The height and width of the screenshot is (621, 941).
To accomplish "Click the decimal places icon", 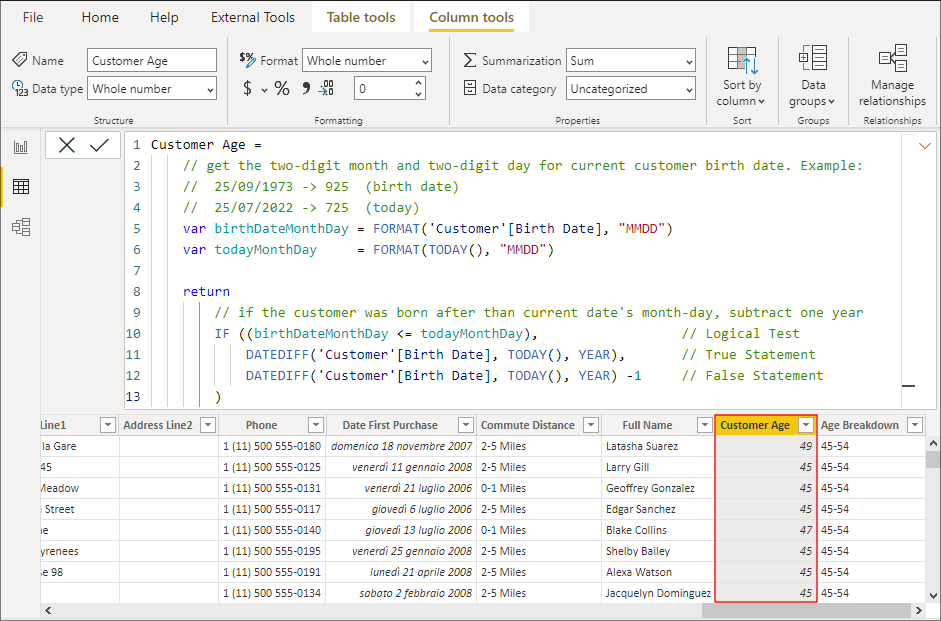I will point(326,88).
